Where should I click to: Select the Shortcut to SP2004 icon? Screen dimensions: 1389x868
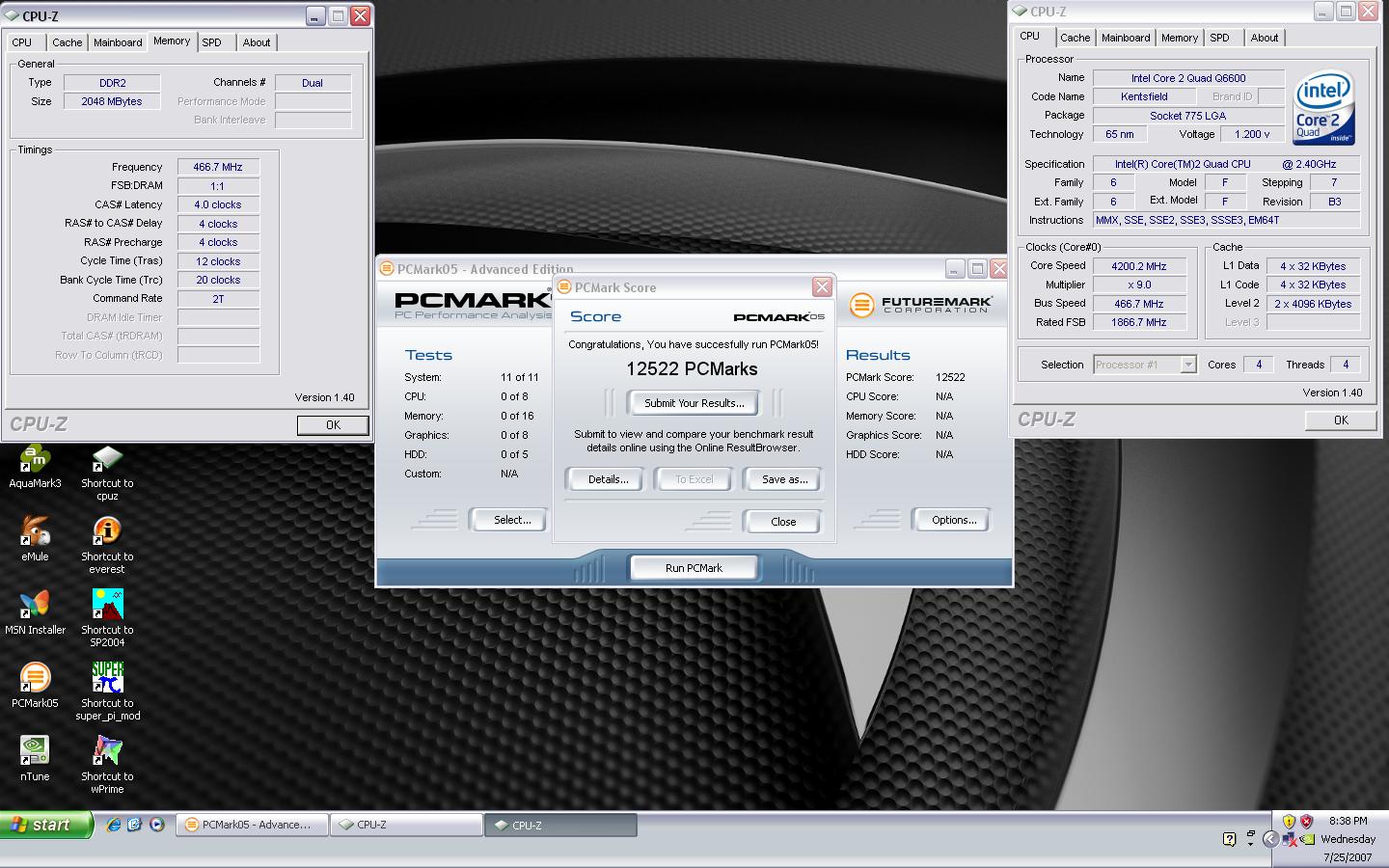pyautogui.click(x=107, y=619)
